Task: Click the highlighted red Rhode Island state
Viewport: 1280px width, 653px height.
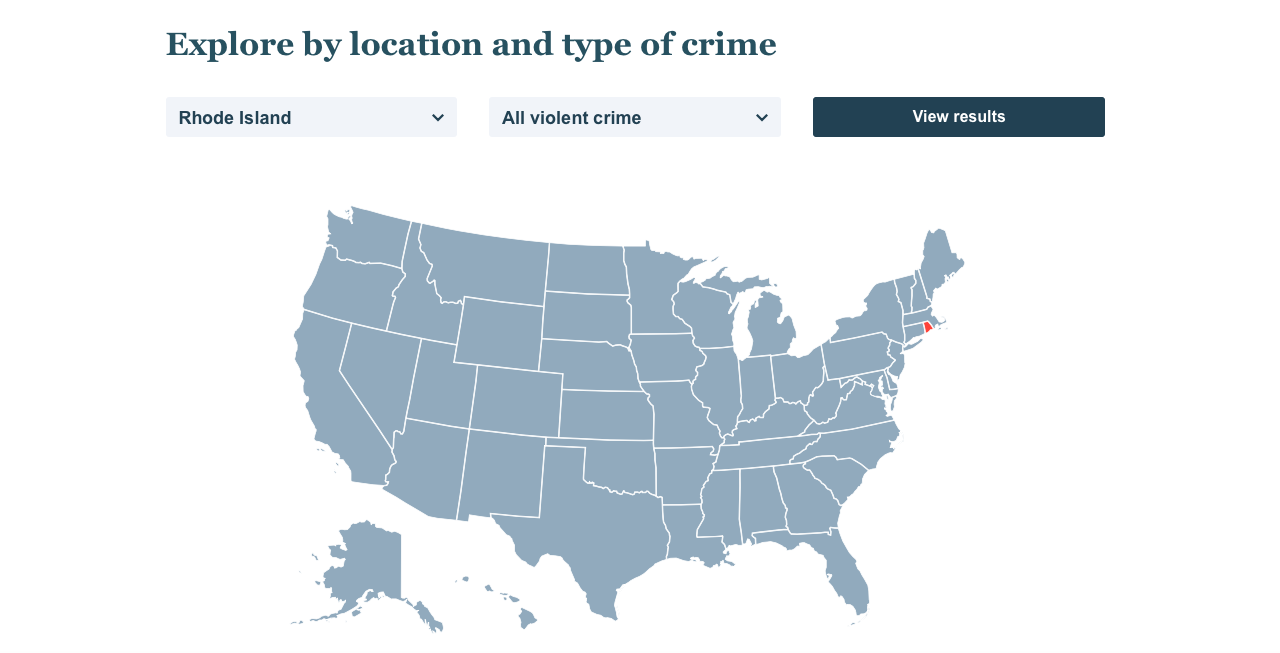Action: [927, 325]
